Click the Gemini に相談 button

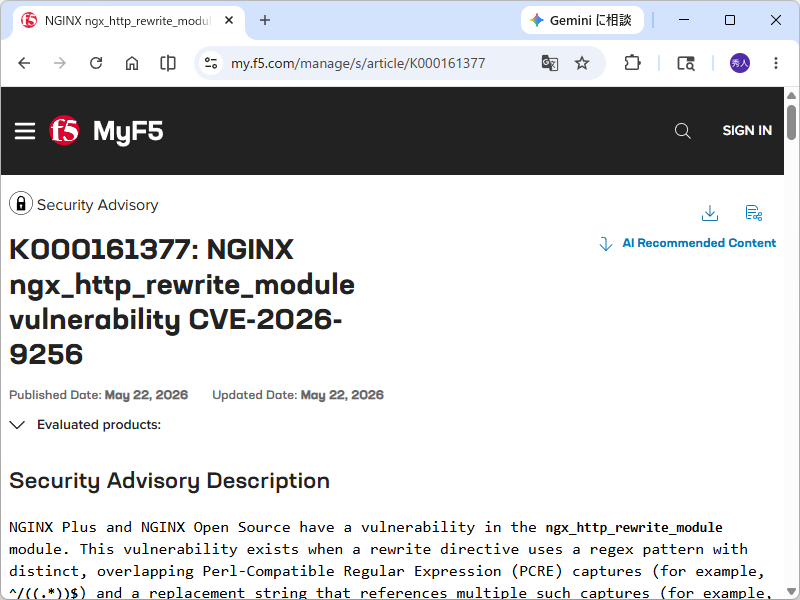click(582, 20)
